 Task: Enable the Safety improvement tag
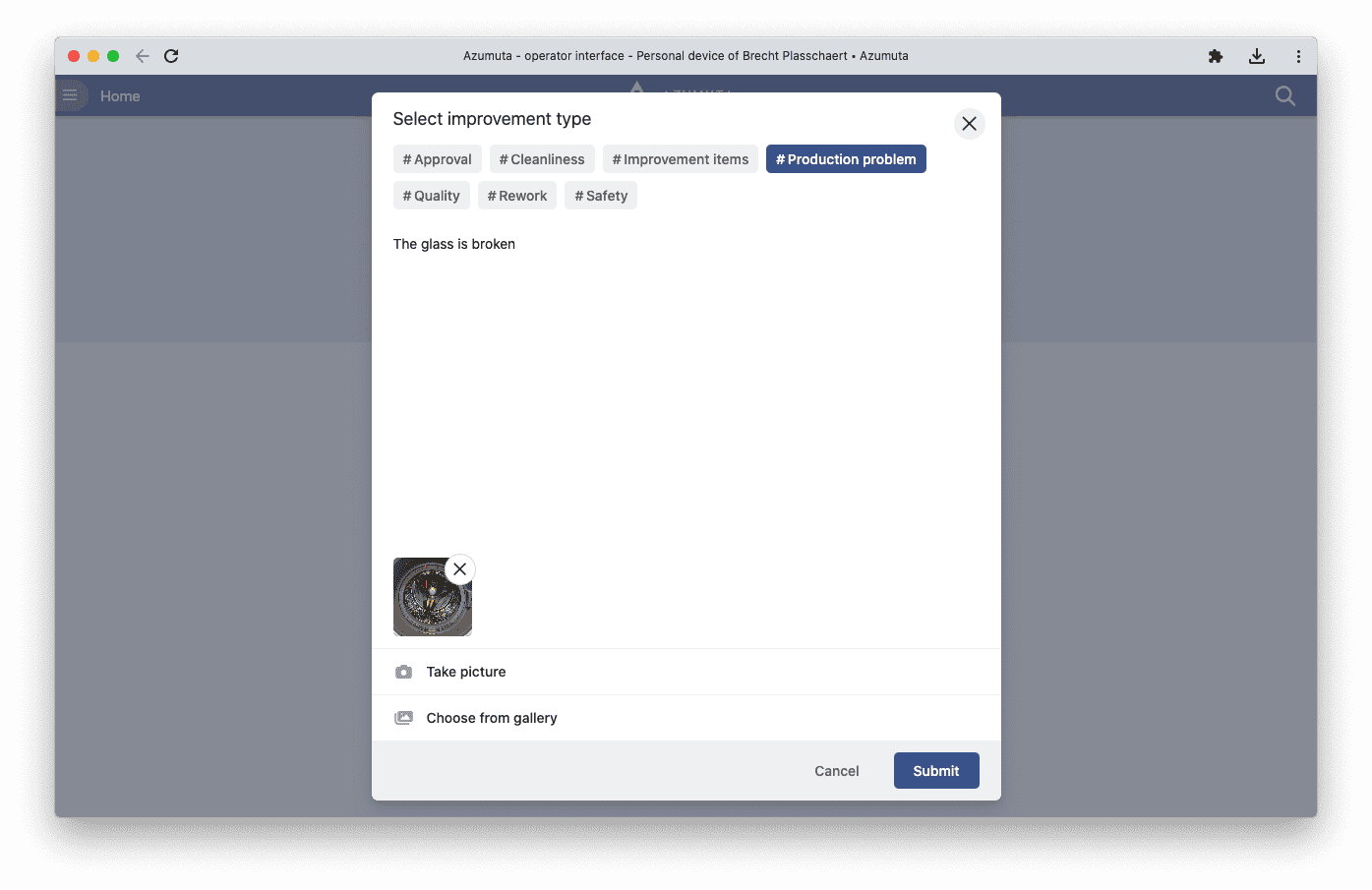[600, 195]
